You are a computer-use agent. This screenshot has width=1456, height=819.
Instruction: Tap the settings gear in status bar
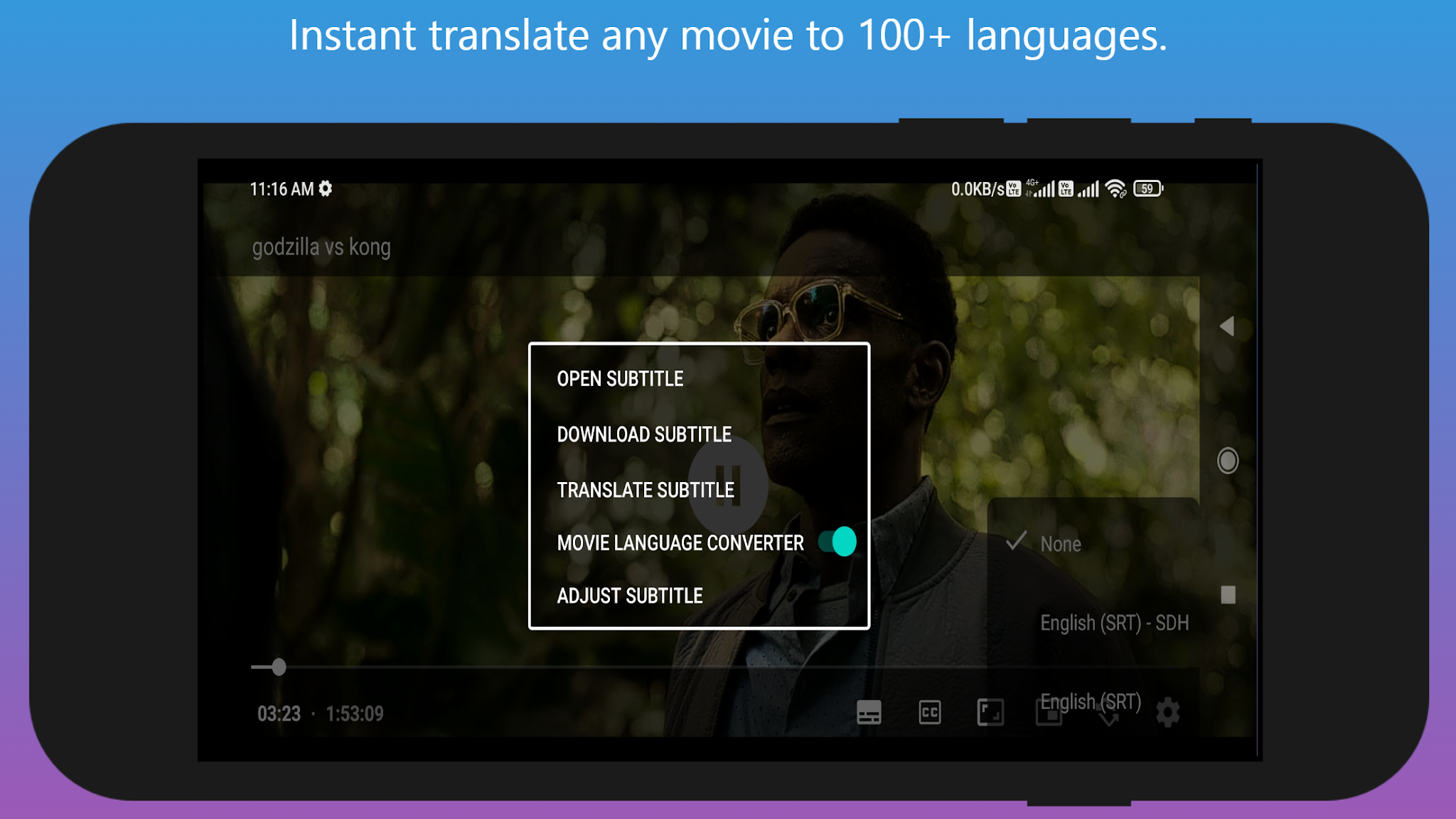[326, 188]
